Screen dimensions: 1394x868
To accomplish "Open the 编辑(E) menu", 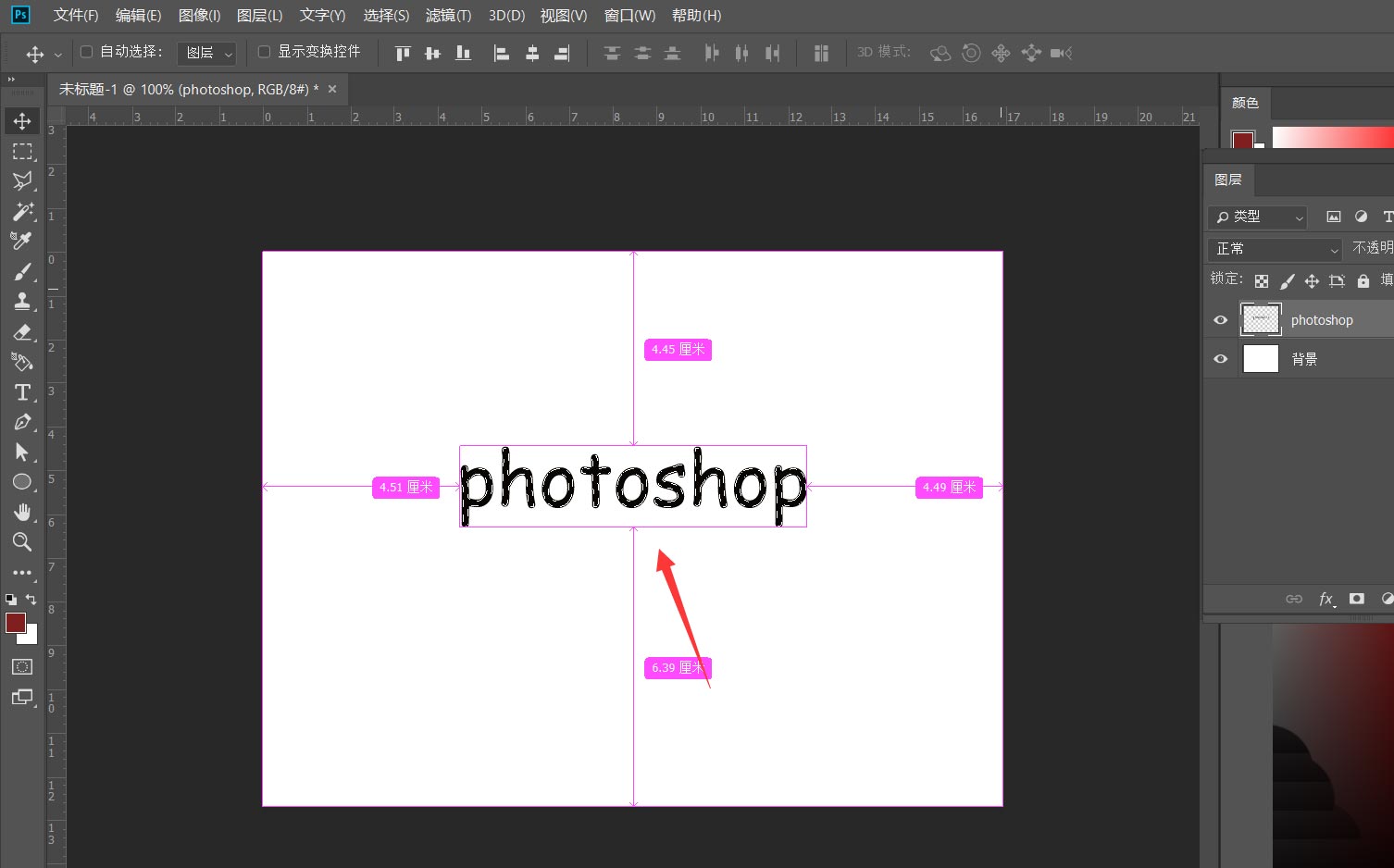I will tap(139, 16).
